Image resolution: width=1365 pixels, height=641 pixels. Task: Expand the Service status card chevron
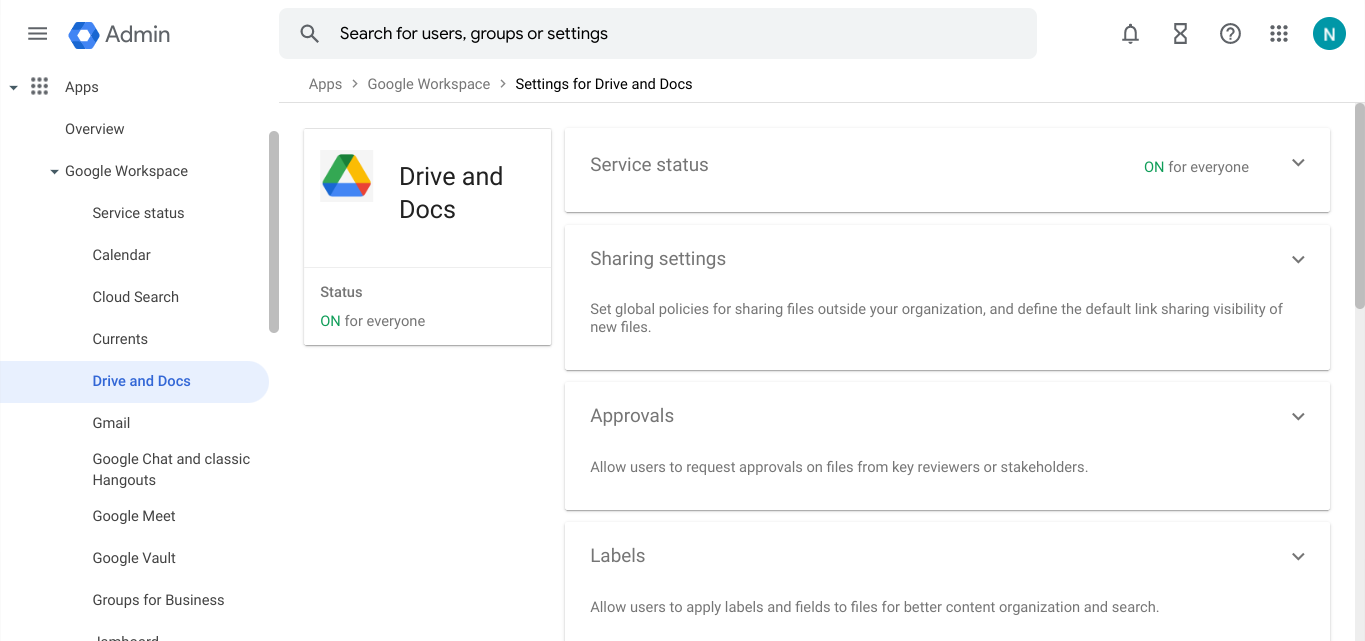[1298, 163]
